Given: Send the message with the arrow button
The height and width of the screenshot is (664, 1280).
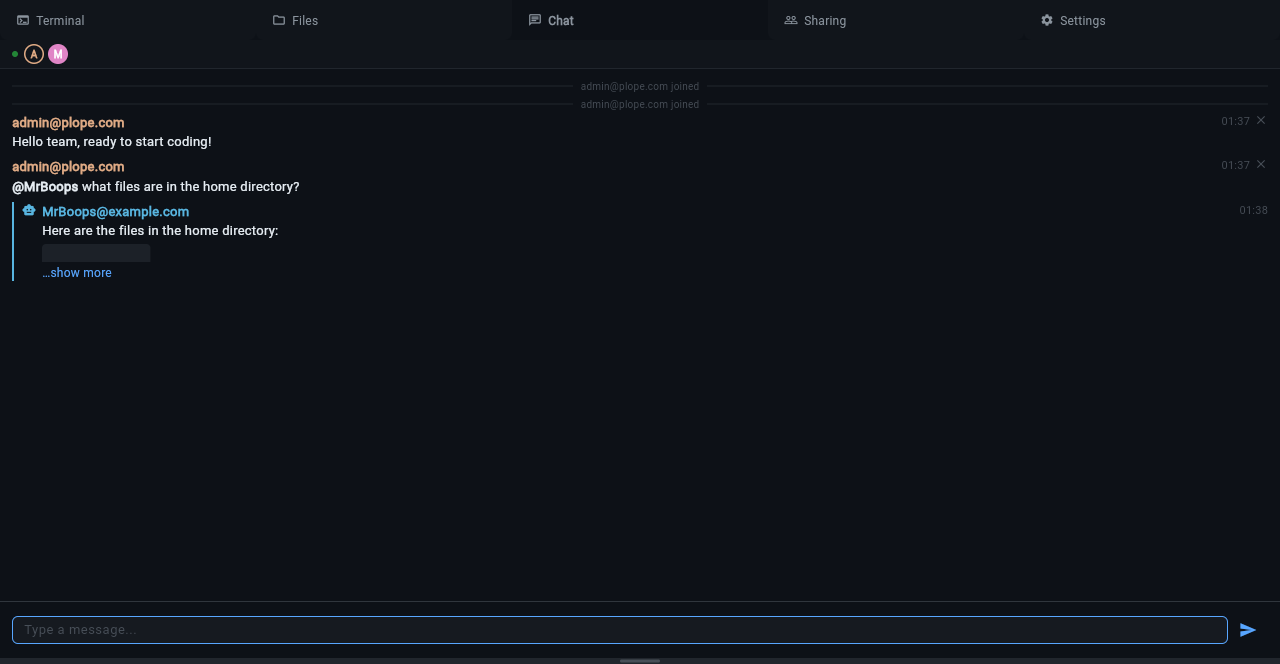Looking at the screenshot, I should coord(1247,630).
